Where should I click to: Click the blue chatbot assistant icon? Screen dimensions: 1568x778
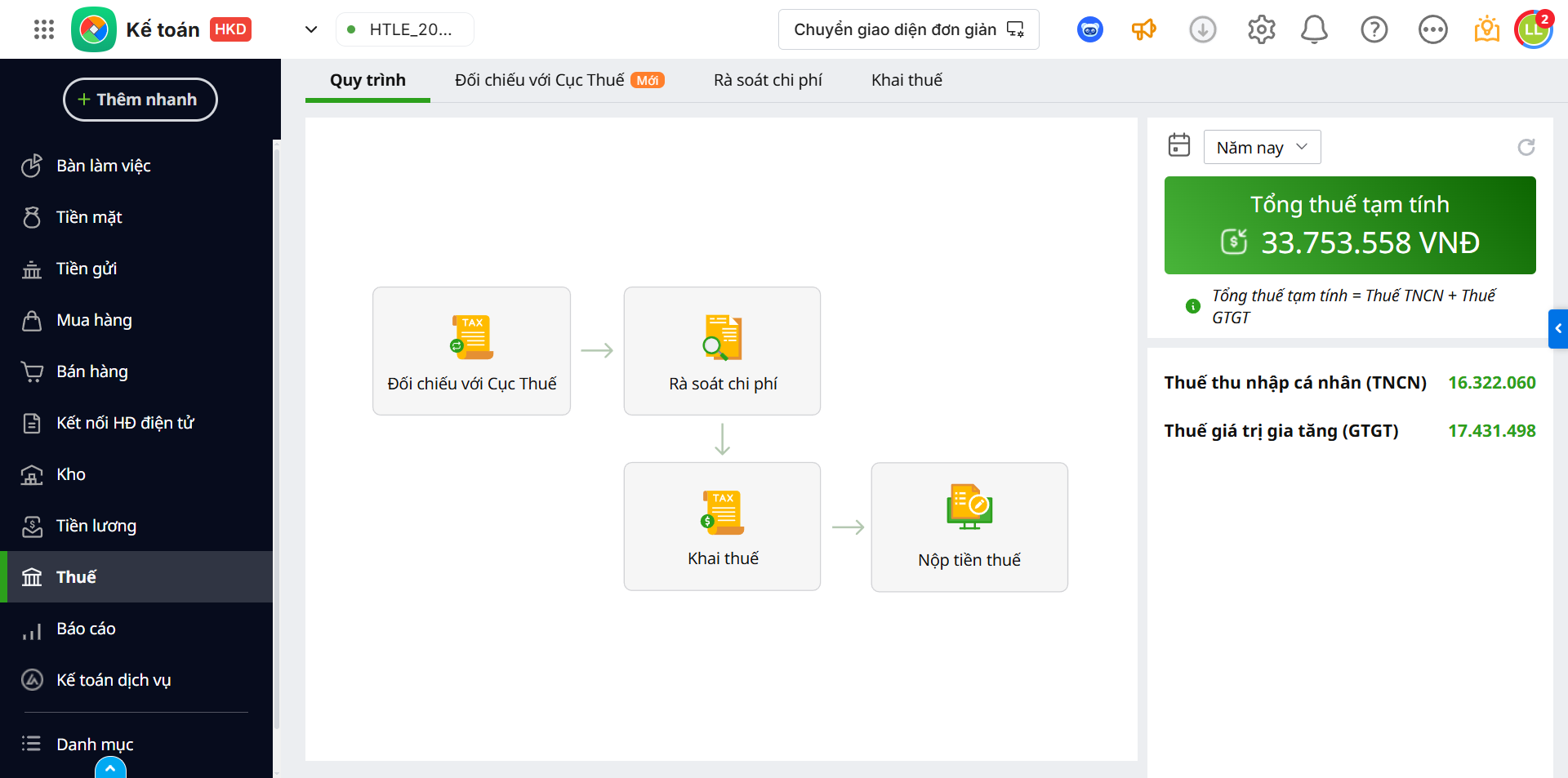[1089, 30]
